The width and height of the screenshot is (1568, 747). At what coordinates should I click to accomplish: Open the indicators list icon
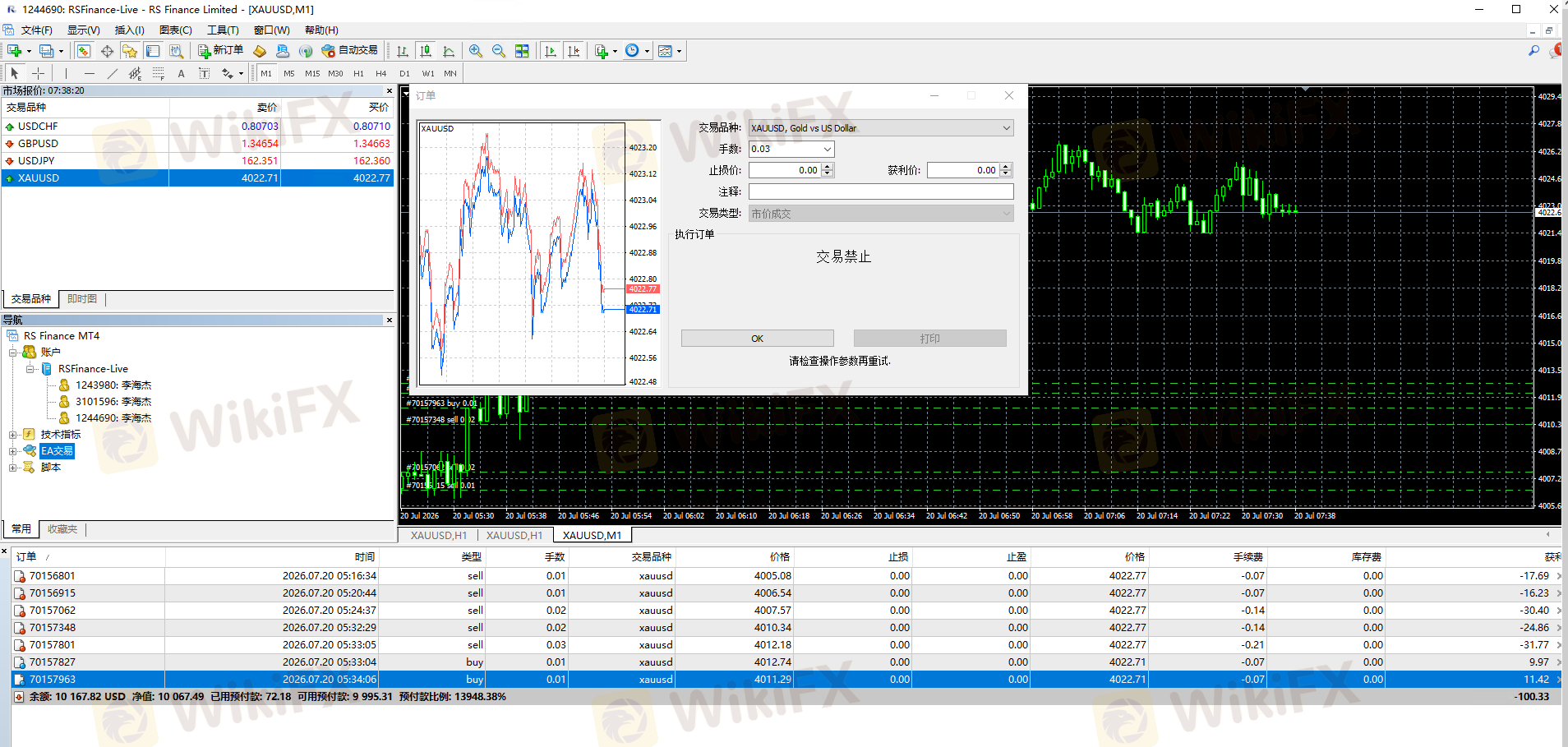tap(602, 51)
